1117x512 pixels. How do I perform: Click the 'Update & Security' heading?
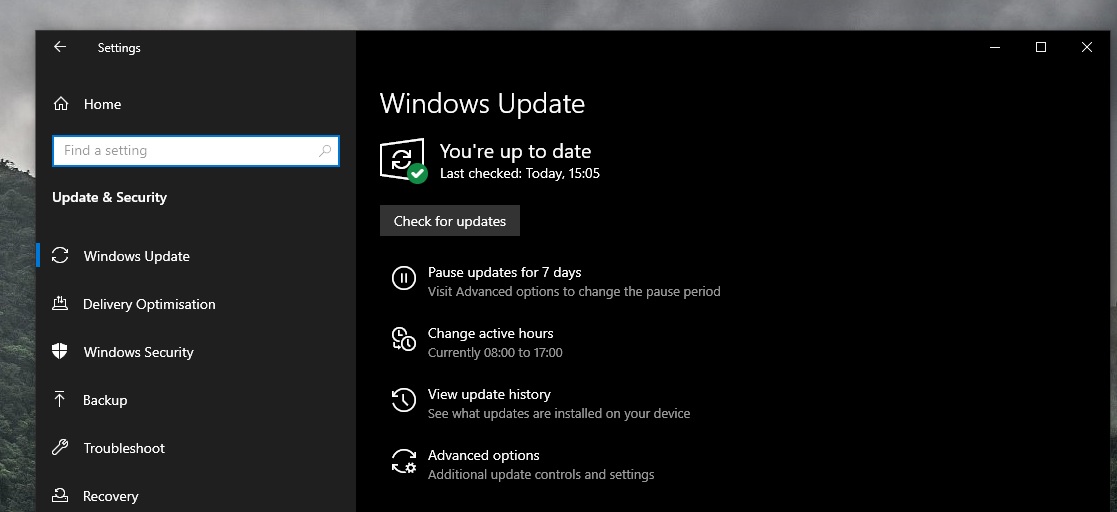pos(109,197)
